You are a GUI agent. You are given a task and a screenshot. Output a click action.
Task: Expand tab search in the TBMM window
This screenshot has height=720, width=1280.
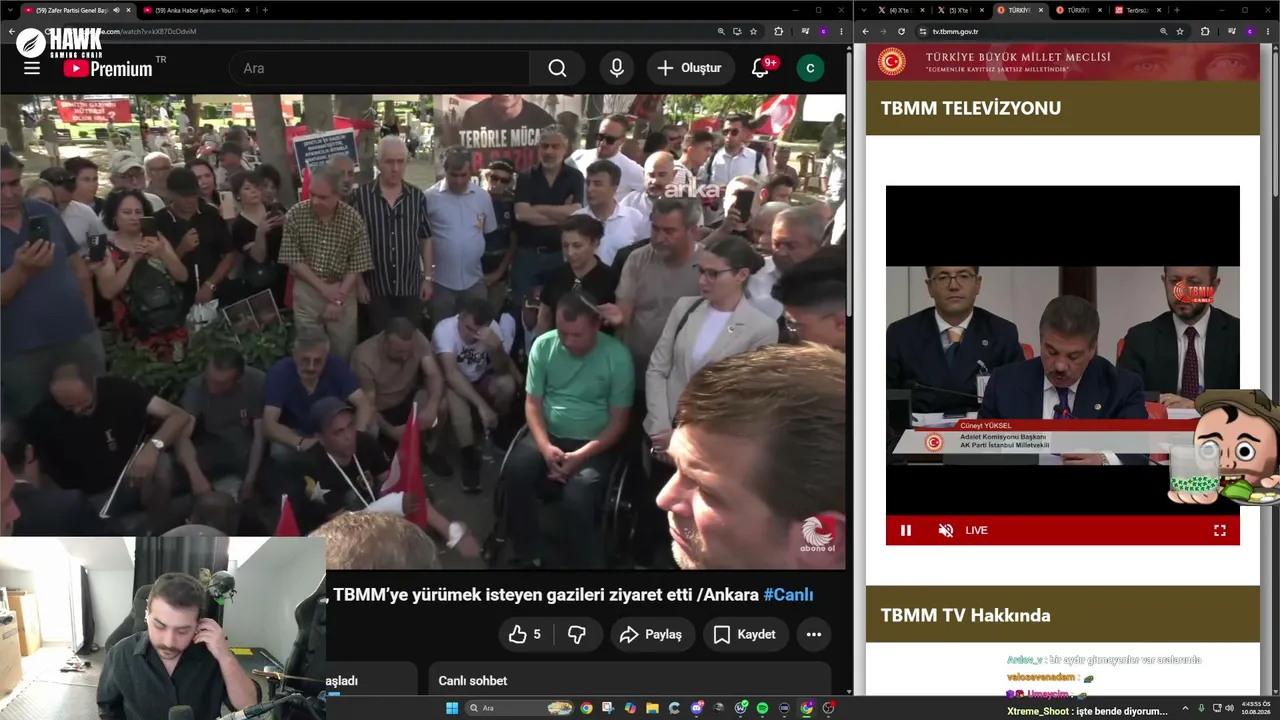click(864, 10)
